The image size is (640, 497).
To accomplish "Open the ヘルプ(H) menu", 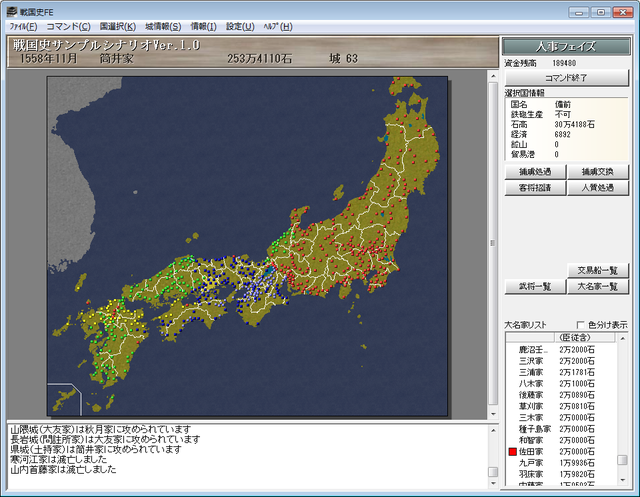I will point(278,27).
